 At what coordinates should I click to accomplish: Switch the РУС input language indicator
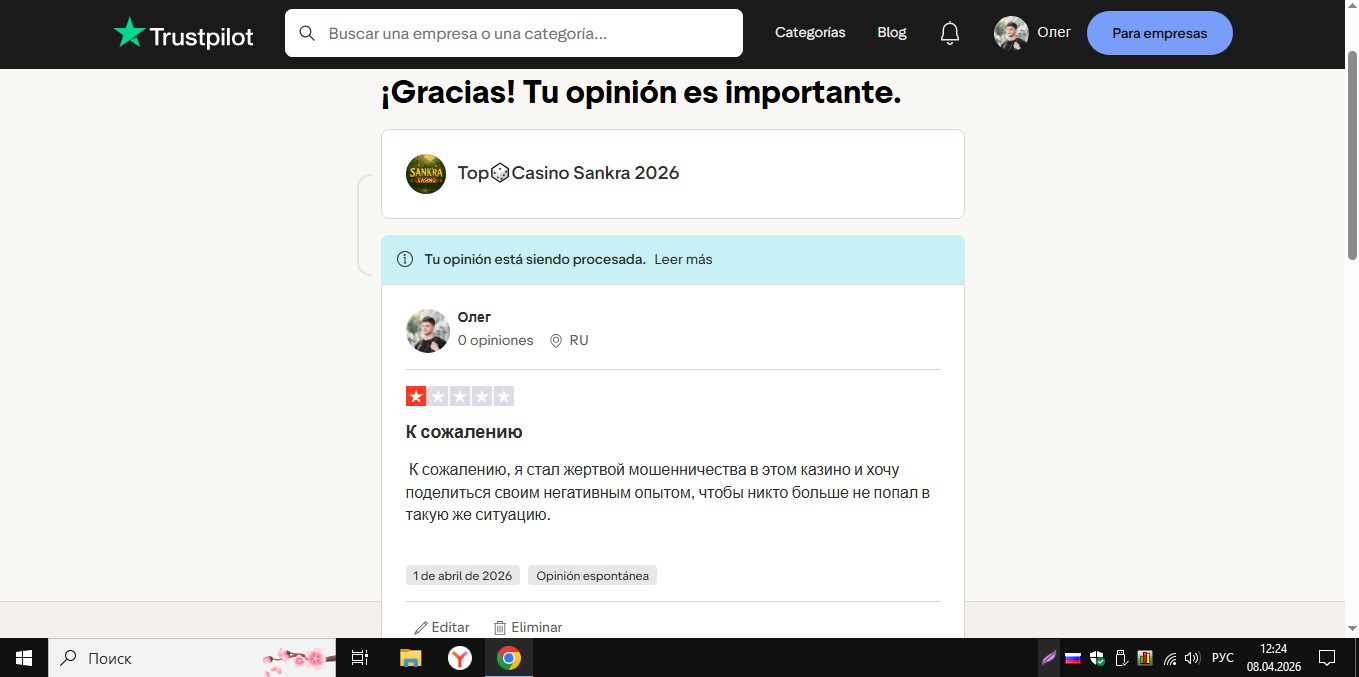click(x=1222, y=658)
